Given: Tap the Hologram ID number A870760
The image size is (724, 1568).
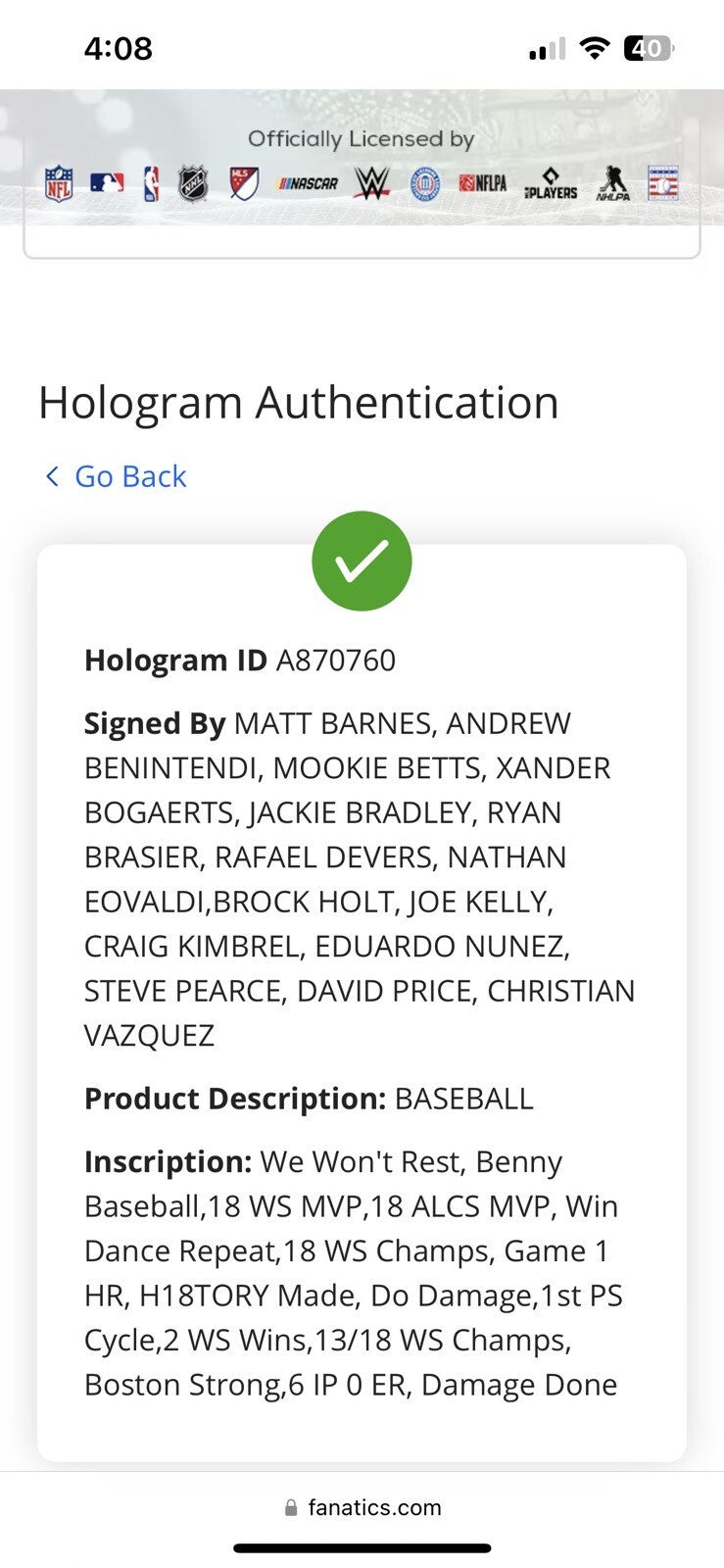Looking at the screenshot, I should click(x=336, y=661).
